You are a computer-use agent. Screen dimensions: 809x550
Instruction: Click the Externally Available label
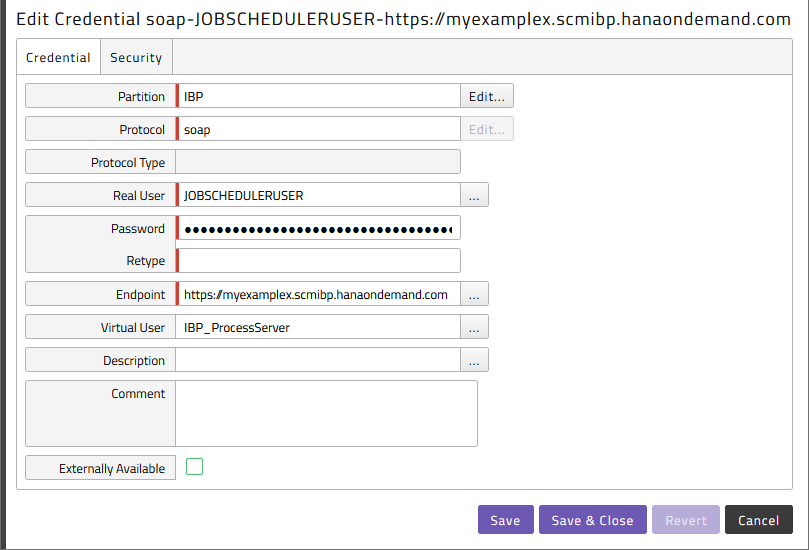[112, 468]
